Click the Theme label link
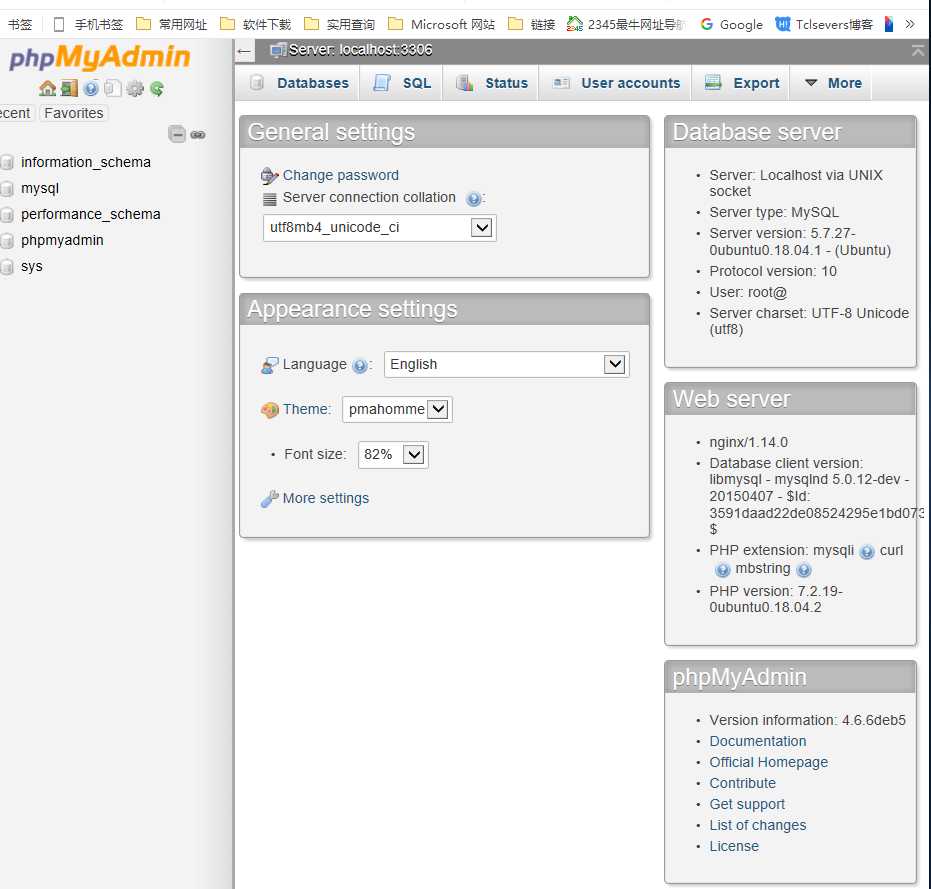 pyautogui.click(x=305, y=409)
